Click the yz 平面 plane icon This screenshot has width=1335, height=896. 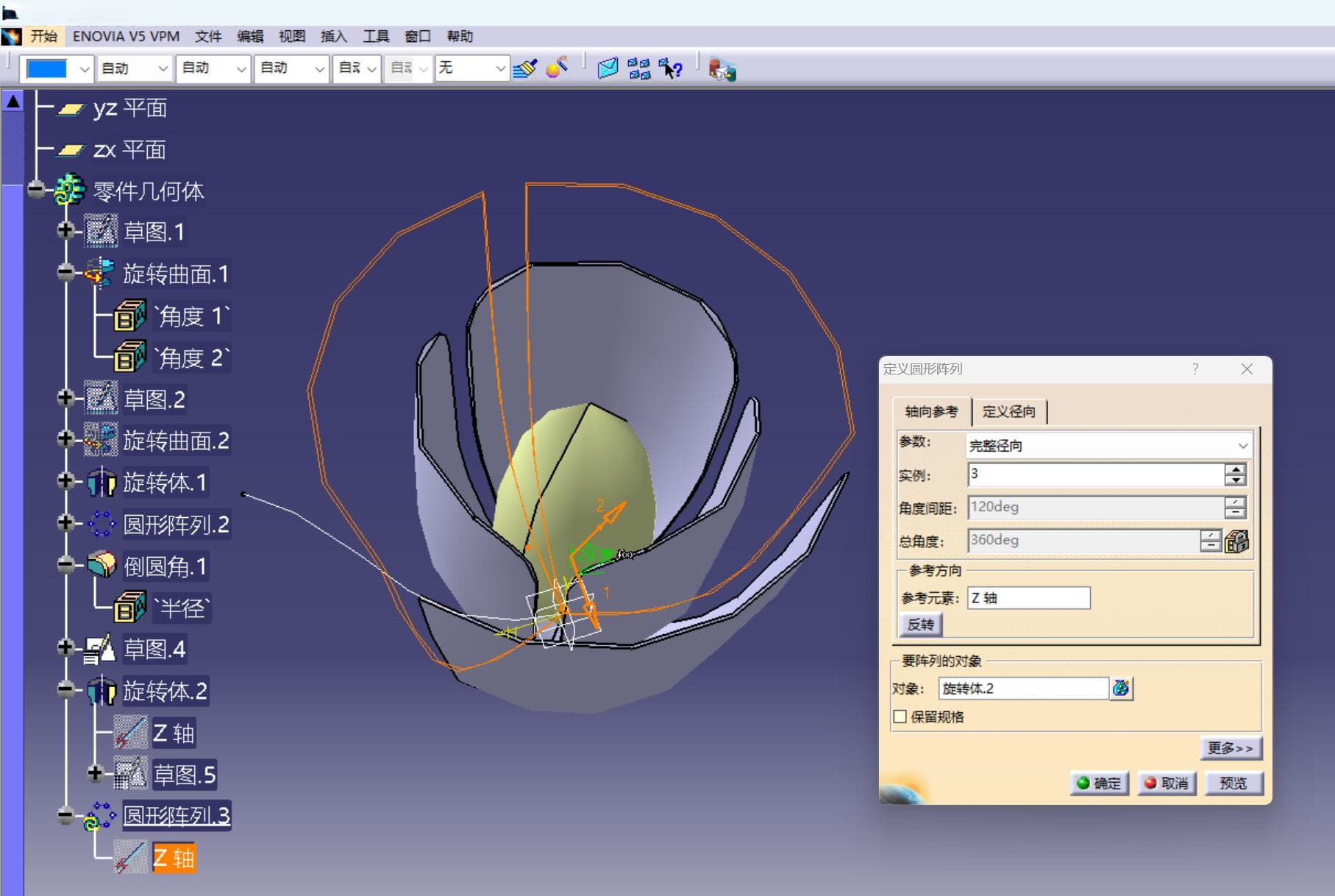click(71, 109)
